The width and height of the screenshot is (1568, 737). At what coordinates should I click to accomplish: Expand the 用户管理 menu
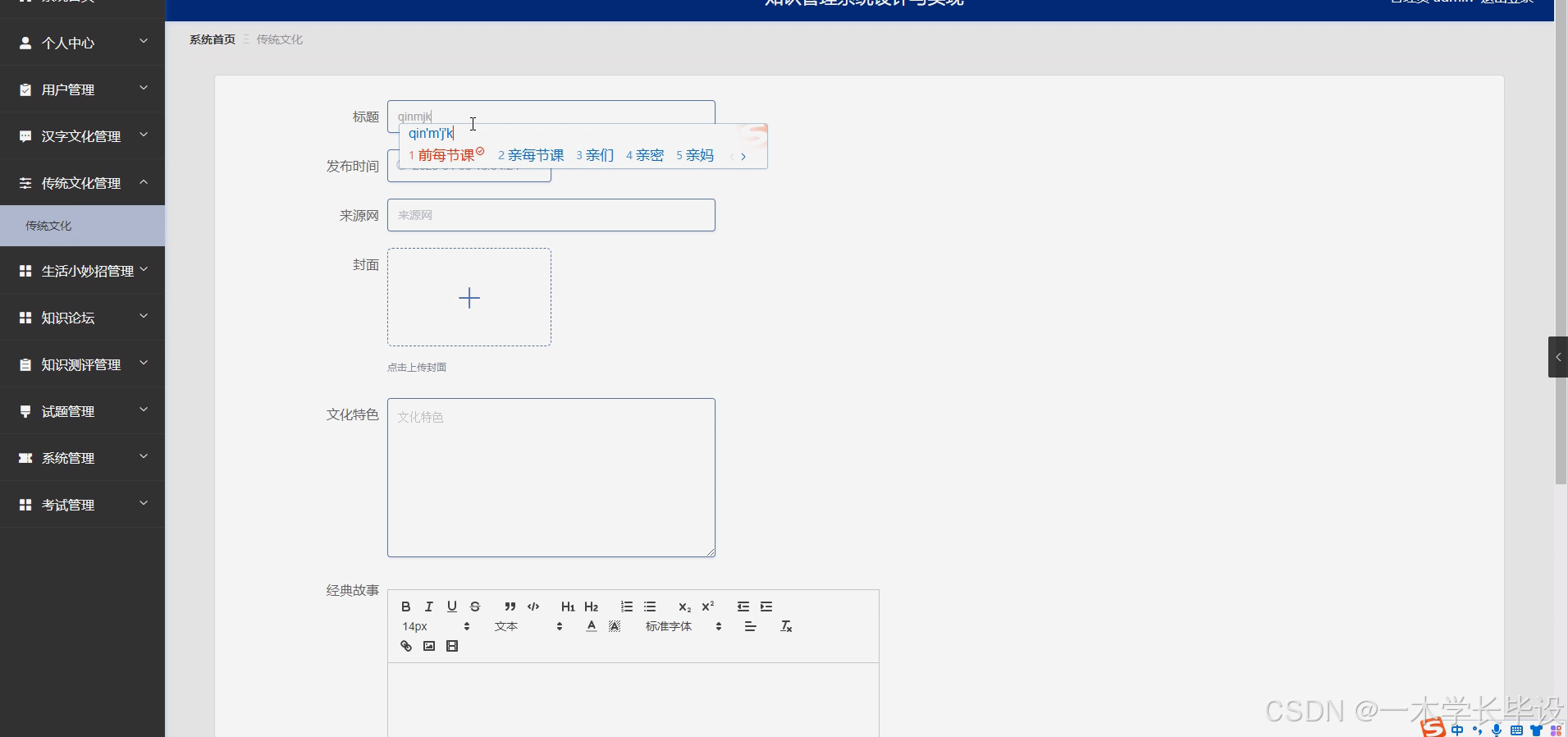click(x=82, y=89)
